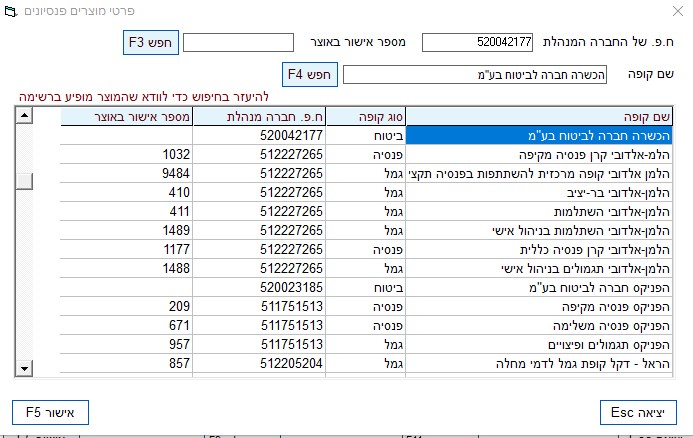The height and width of the screenshot is (438, 693).
Task: Click the סוג קופה column header
Action: pyautogui.click(x=366, y=117)
